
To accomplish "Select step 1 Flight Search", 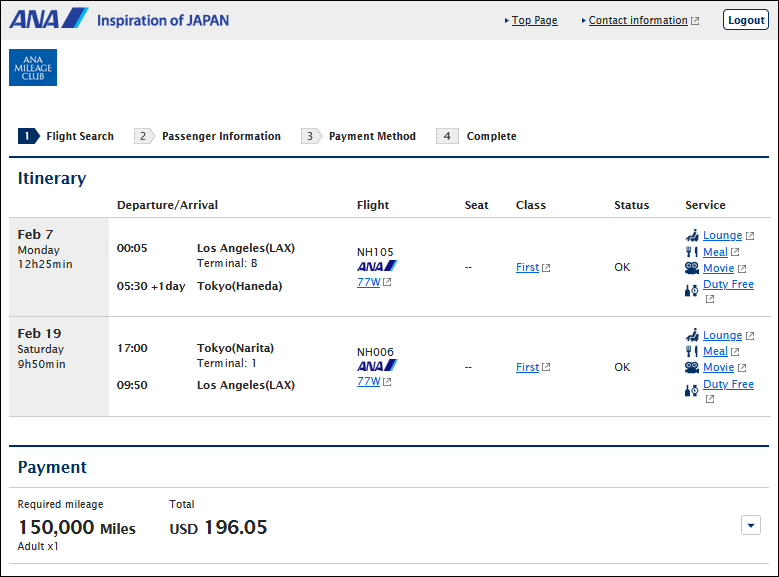I will click(x=67, y=136).
